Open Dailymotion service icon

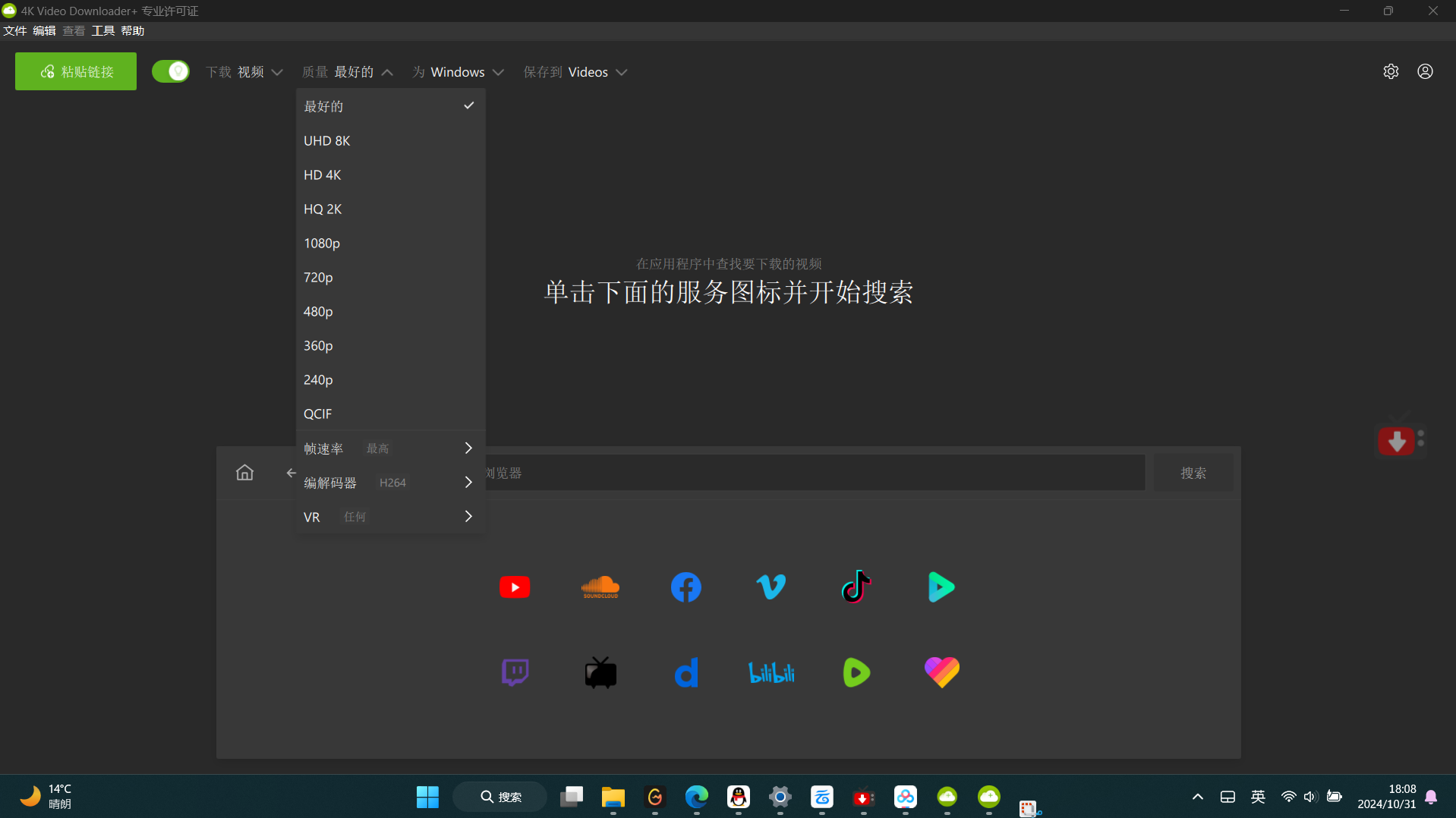(x=686, y=672)
